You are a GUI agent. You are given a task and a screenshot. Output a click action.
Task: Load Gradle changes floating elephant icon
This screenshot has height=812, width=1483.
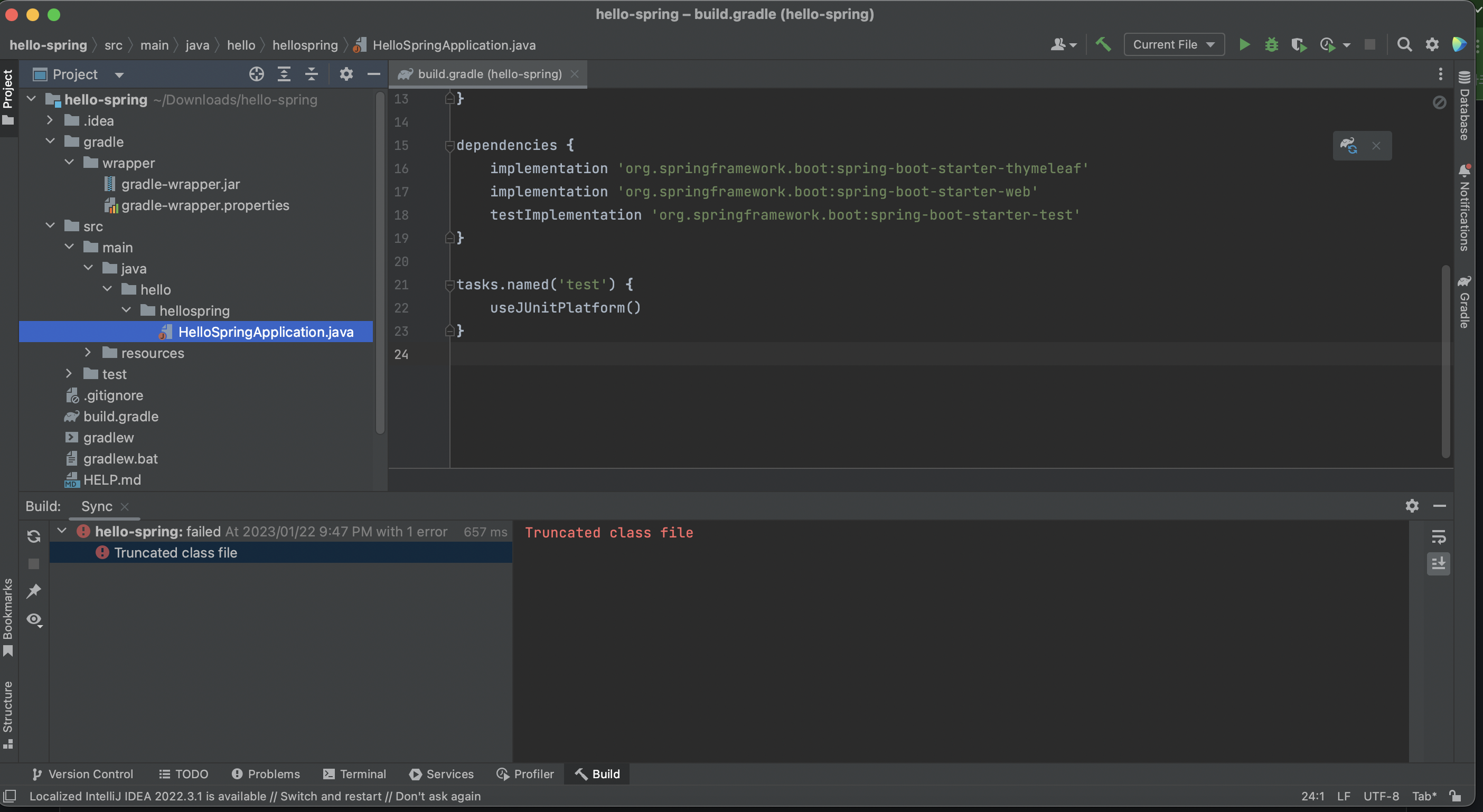point(1348,146)
